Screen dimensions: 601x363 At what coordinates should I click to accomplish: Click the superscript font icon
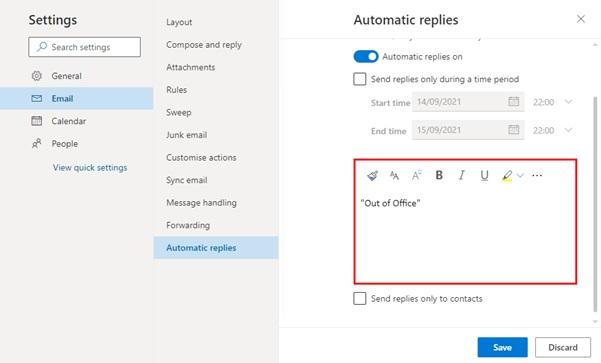(x=417, y=176)
